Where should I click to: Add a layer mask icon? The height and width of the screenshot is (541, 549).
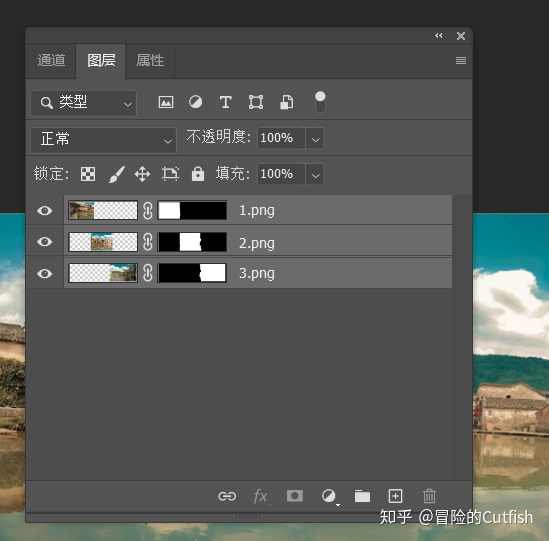coord(294,496)
